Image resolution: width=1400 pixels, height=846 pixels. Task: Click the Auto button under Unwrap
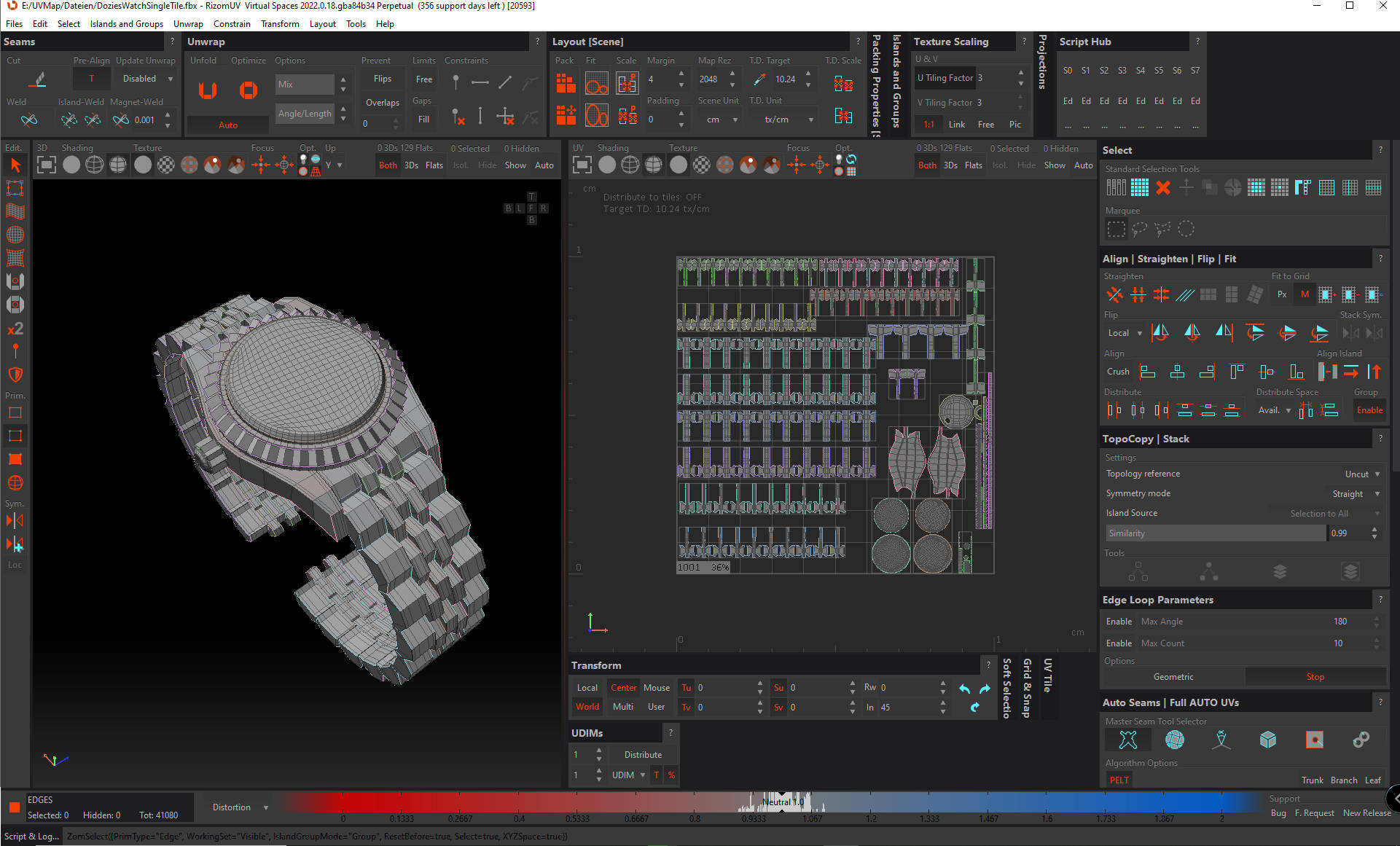coord(227,125)
